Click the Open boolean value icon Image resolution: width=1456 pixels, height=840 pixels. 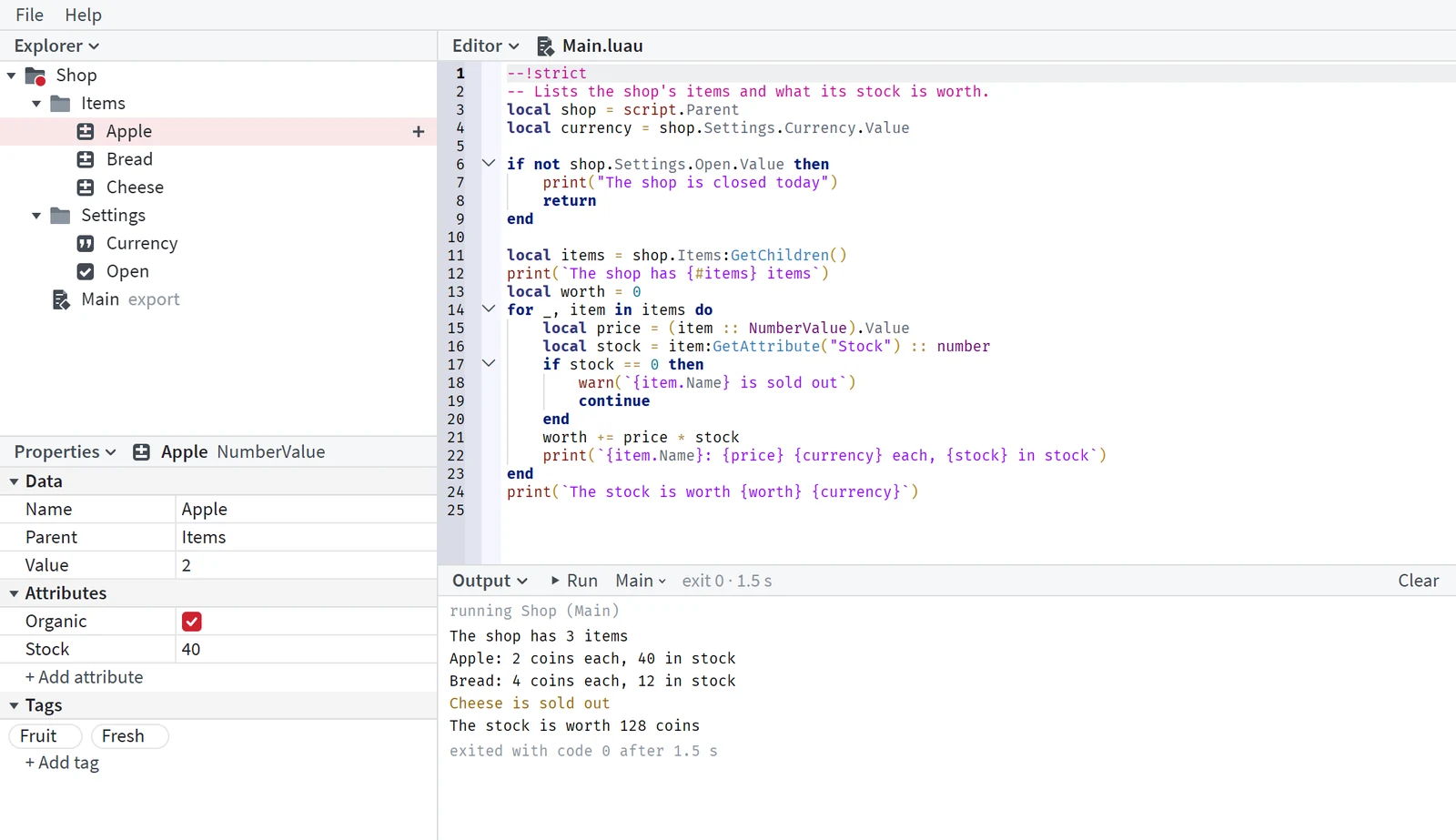(86, 272)
